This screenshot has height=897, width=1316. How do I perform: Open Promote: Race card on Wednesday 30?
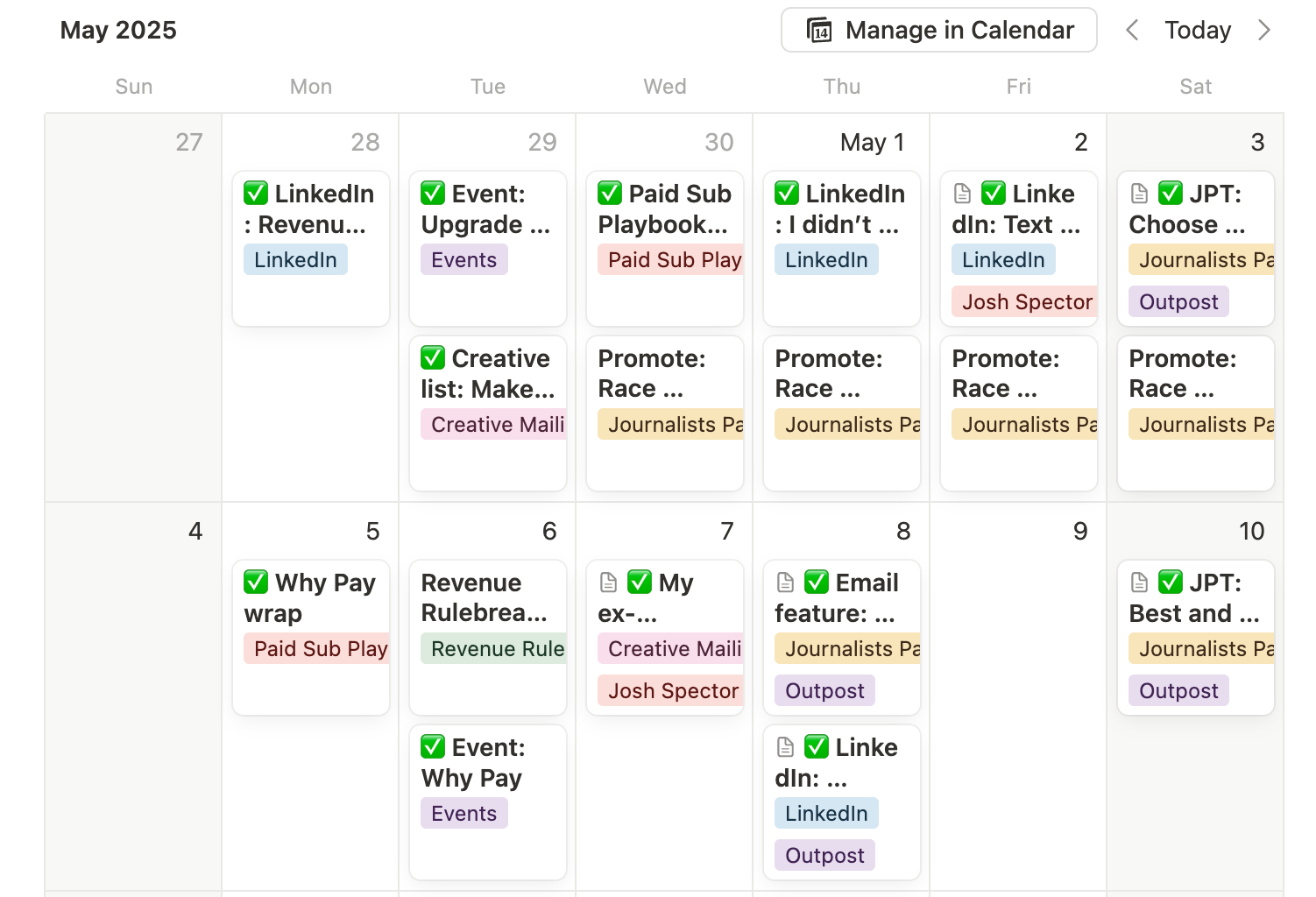pos(665,413)
